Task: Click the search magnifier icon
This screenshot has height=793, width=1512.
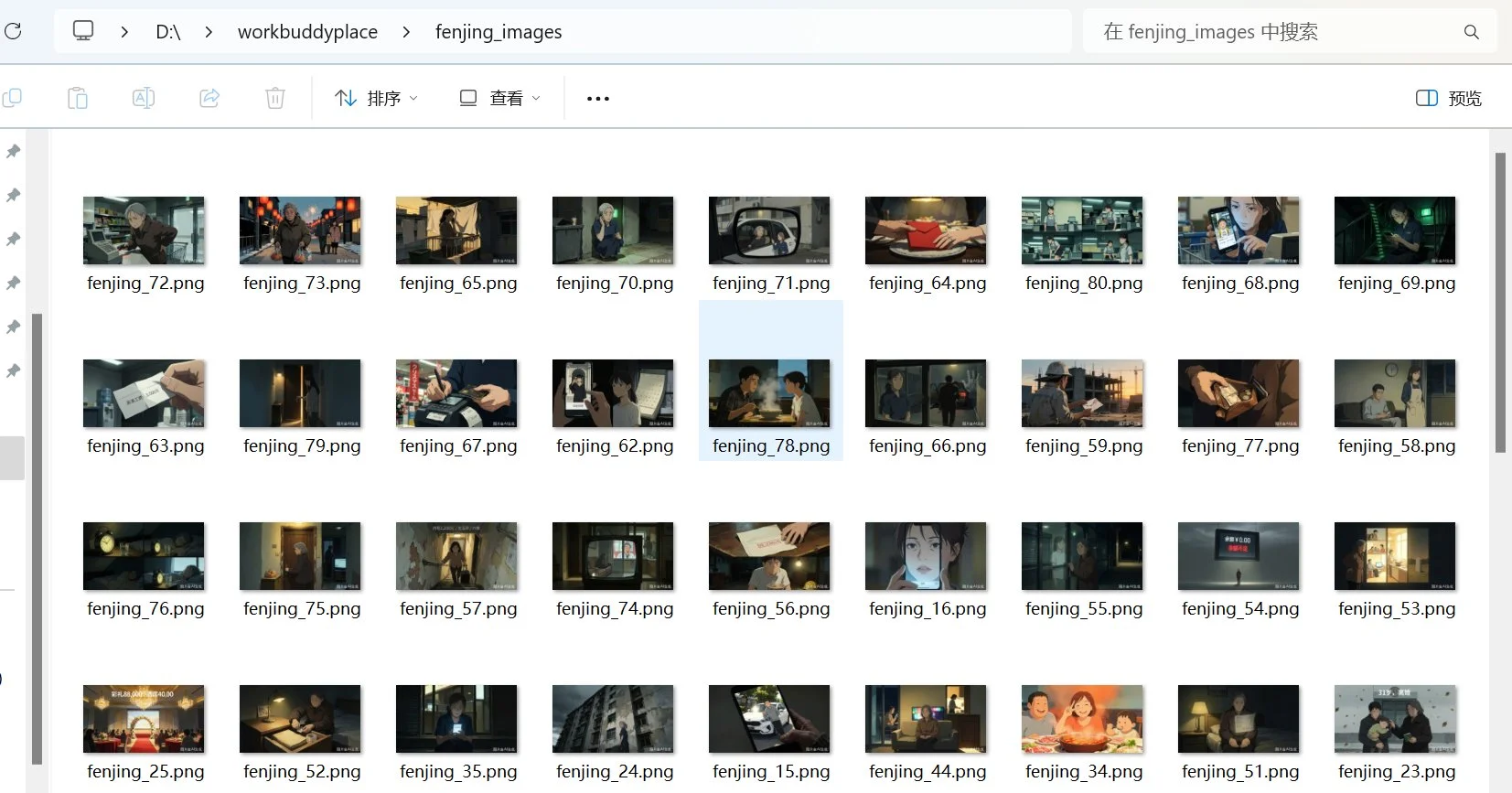Action: click(1472, 32)
